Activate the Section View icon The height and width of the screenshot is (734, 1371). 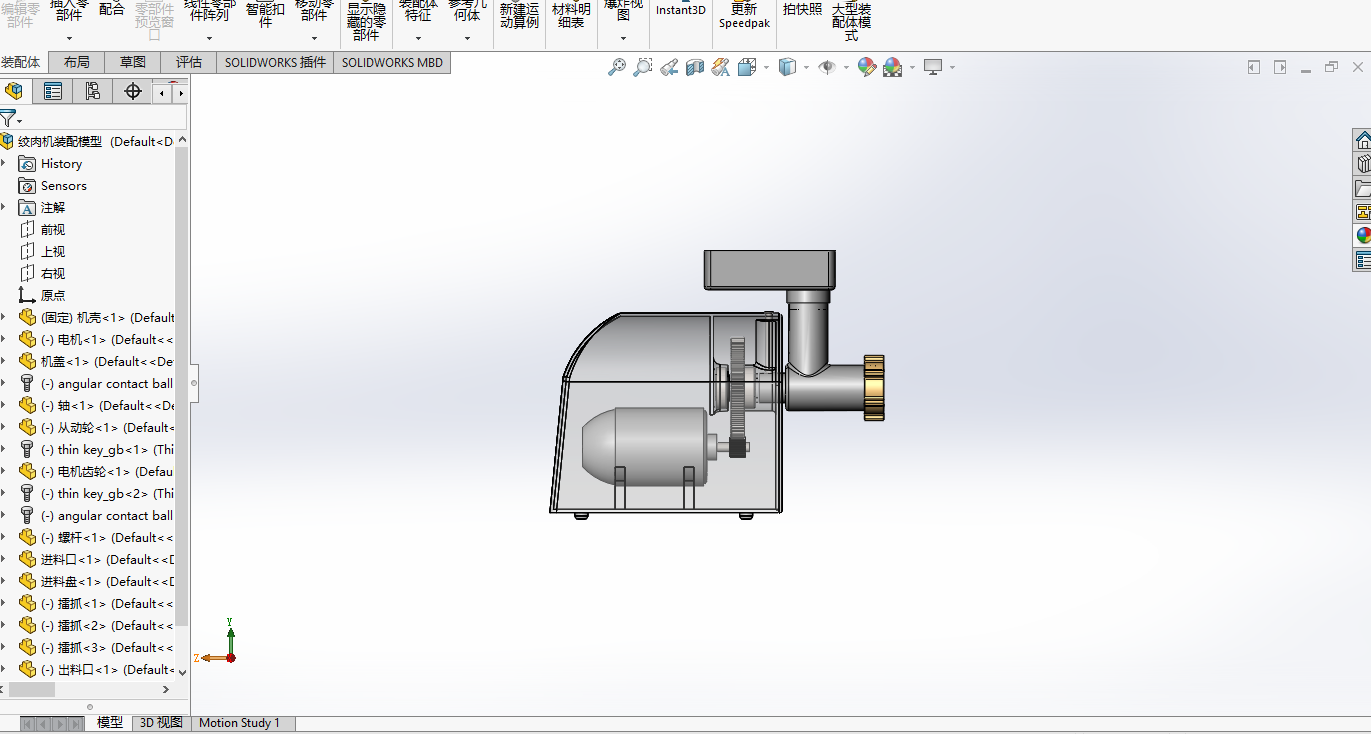pyautogui.click(x=695, y=67)
